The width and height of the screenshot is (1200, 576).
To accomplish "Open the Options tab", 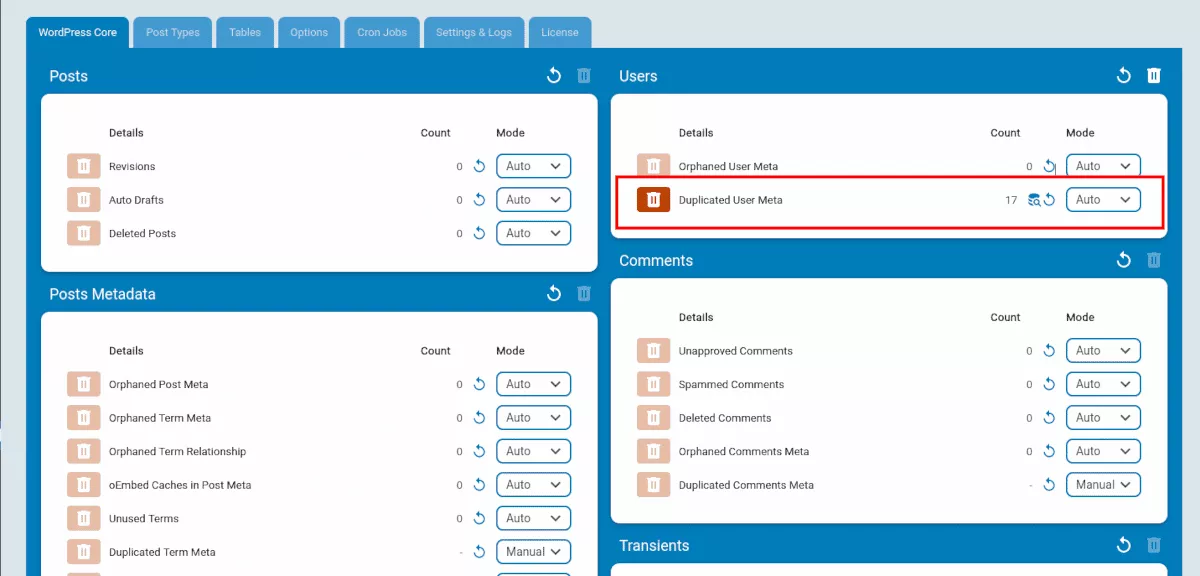I will [x=309, y=32].
